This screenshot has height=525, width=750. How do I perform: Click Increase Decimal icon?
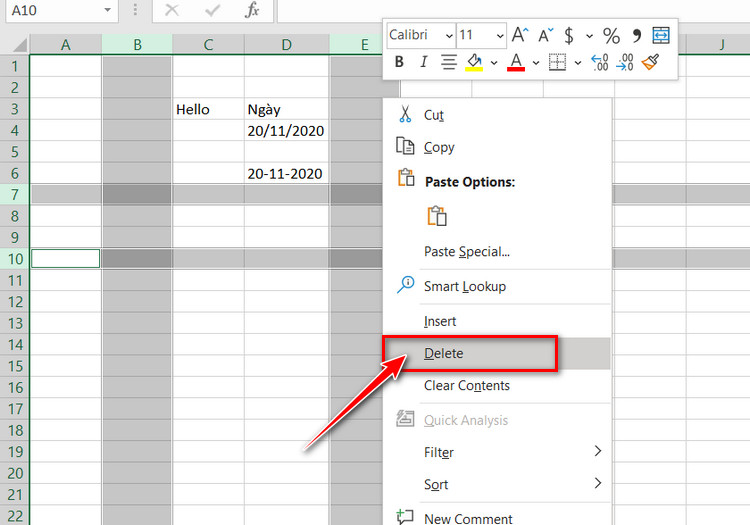600,62
